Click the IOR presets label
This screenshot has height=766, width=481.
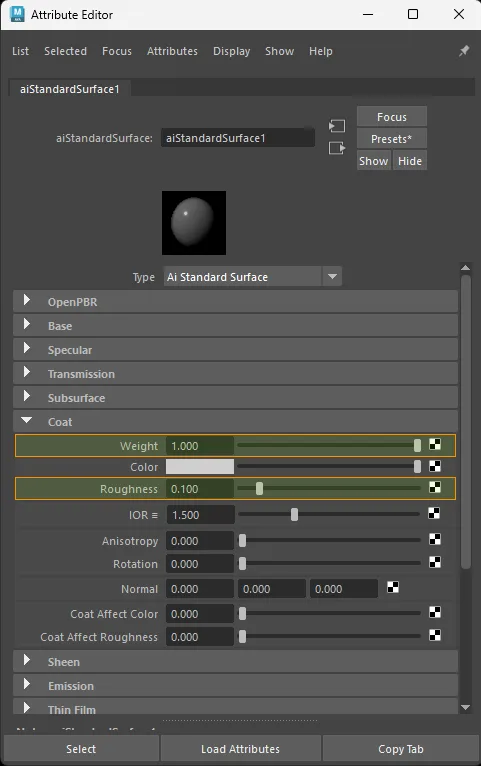point(143,515)
